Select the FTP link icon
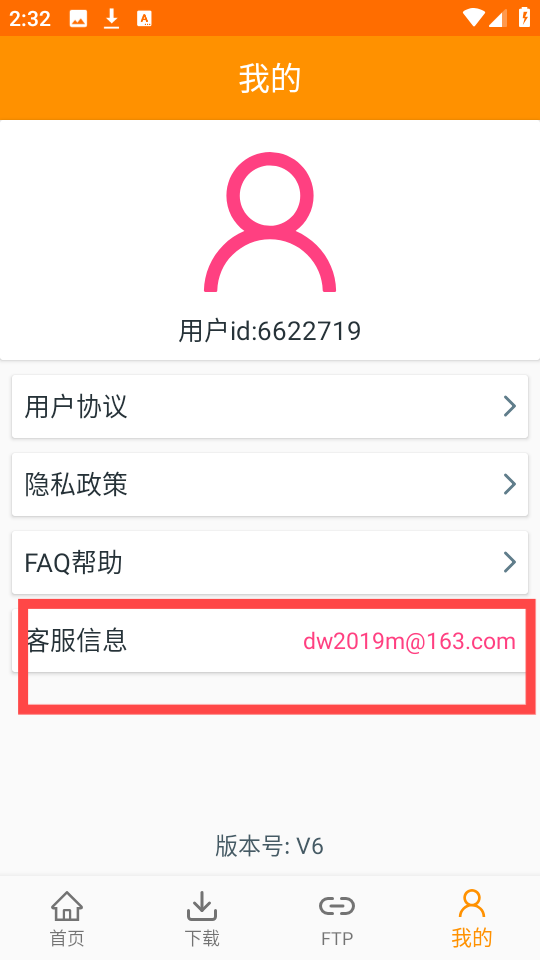 coord(337,906)
